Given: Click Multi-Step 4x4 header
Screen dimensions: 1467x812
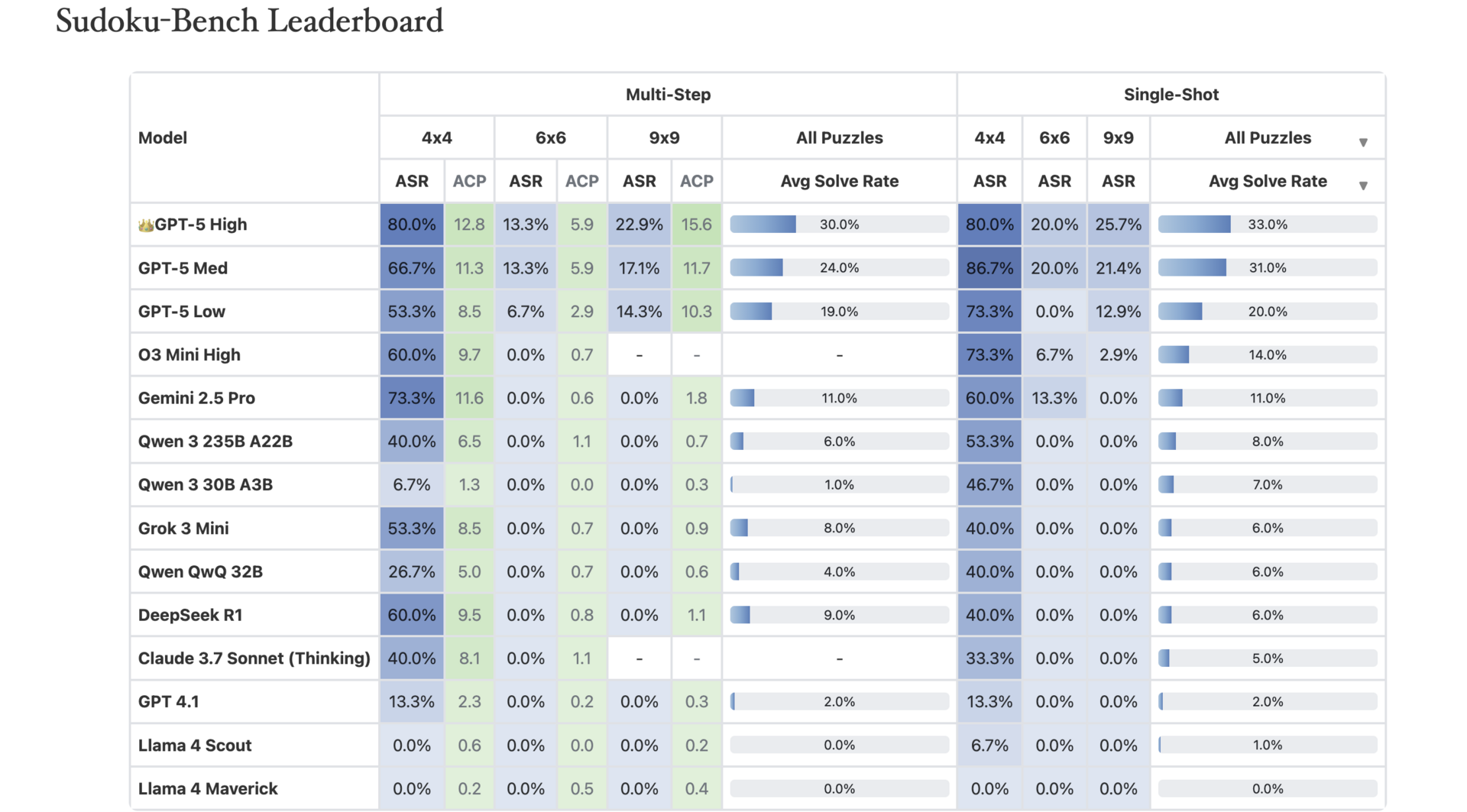Looking at the screenshot, I should pyautogui.click(x=436, y=138).
